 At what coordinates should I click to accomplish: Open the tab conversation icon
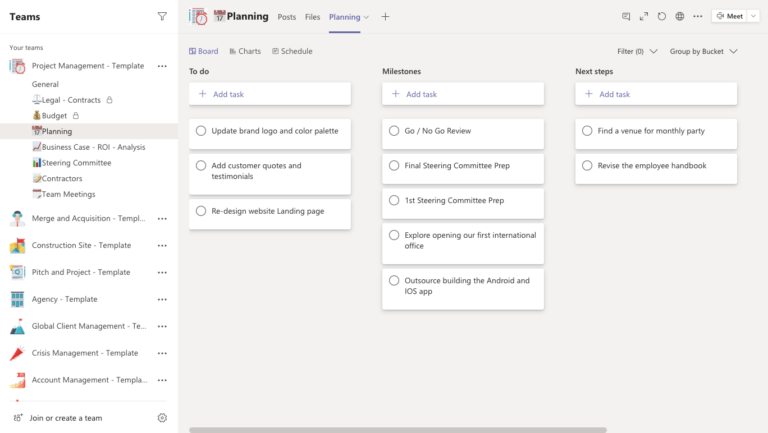pos(626,16)
